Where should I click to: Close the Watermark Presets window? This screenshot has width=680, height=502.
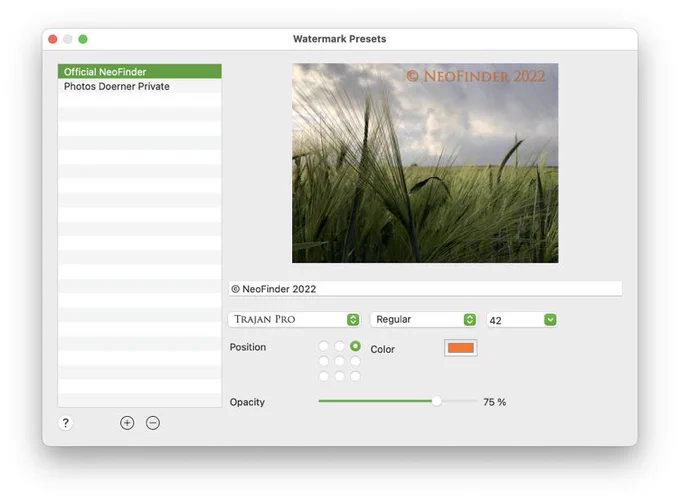point(53,39)
